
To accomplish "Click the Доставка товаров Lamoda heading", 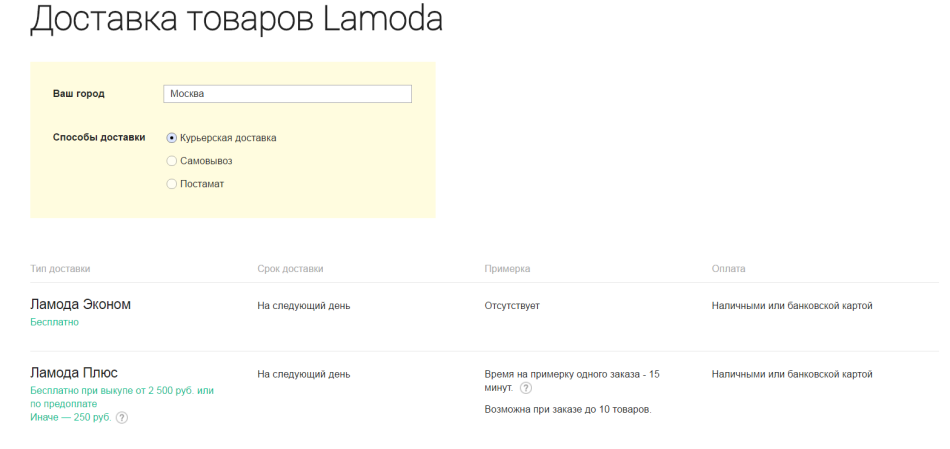I will (236, 18).
